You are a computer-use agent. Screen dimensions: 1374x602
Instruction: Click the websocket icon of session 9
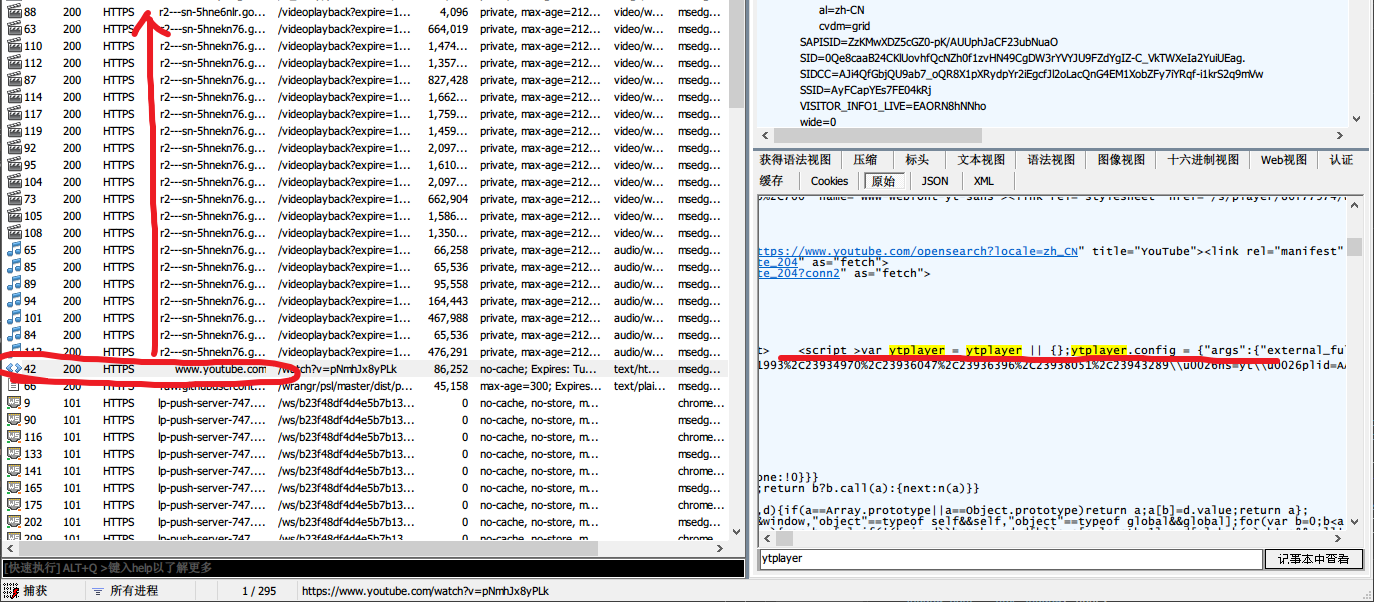tap(14, 403)
